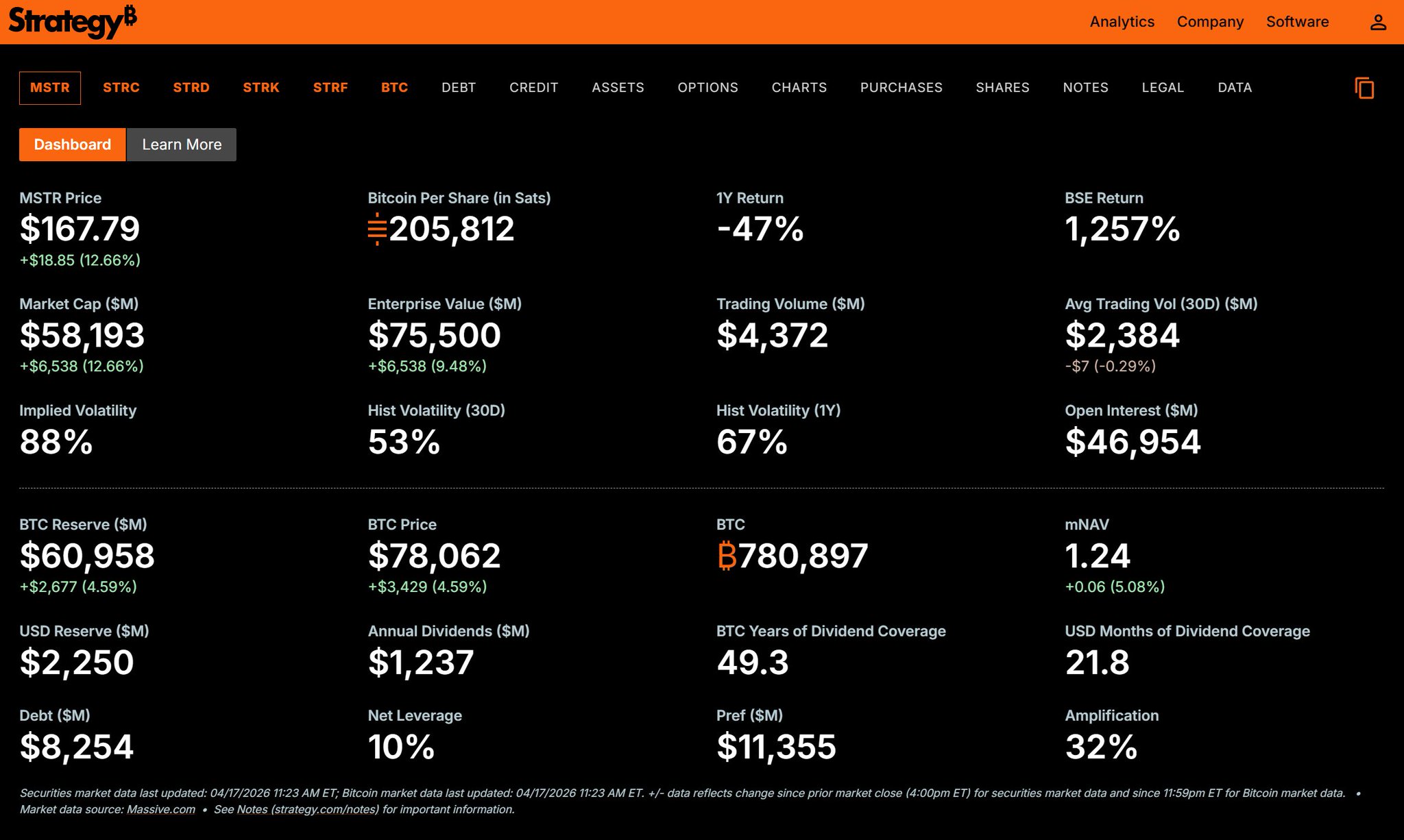Click the mNAV value 1.24
The image size is (1404, 840).
1097,556
